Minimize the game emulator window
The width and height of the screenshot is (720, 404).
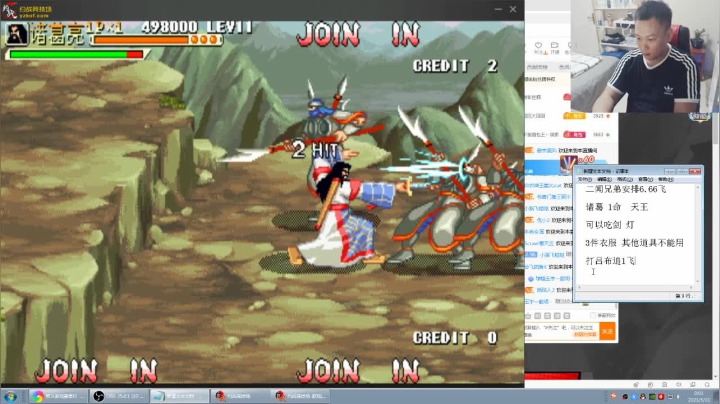point(498,9)
